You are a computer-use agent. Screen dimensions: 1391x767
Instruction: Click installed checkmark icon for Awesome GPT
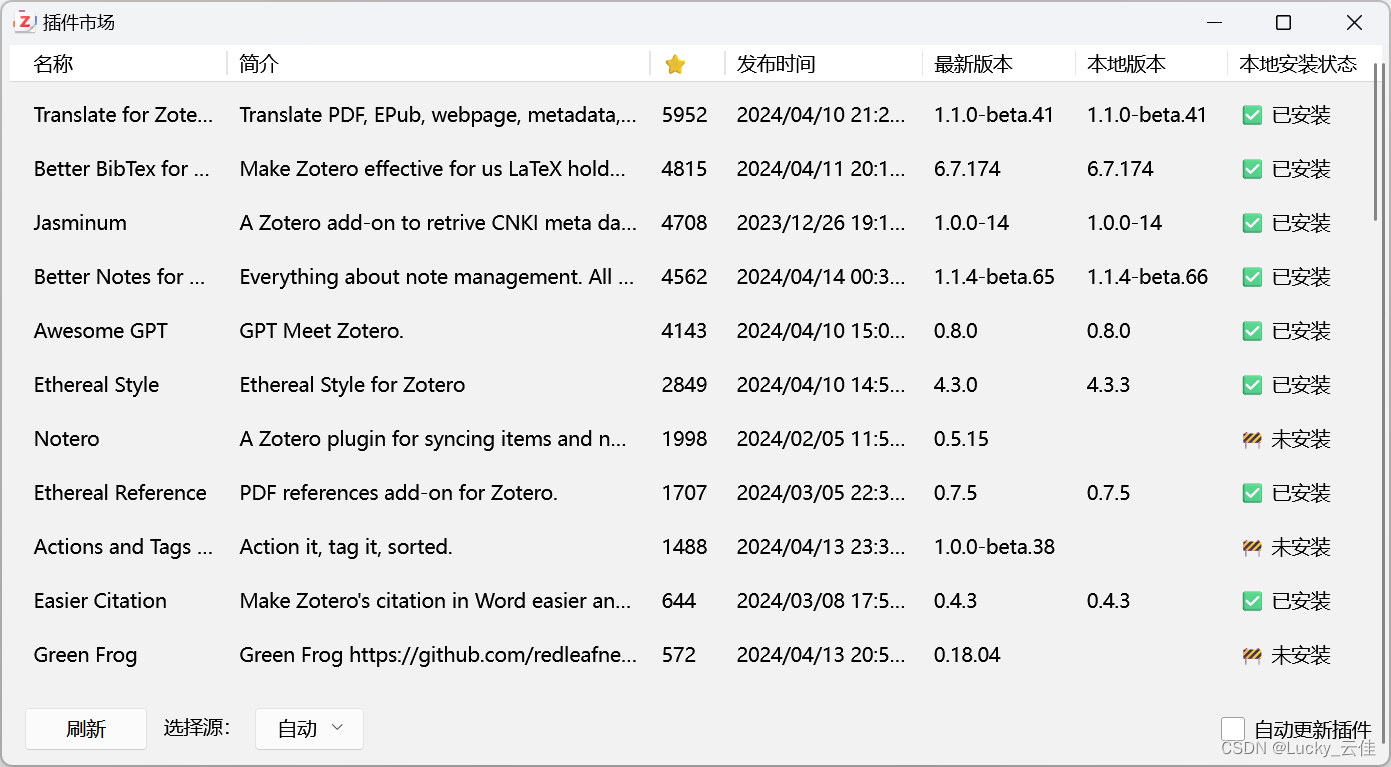[x=1252, y=331]
